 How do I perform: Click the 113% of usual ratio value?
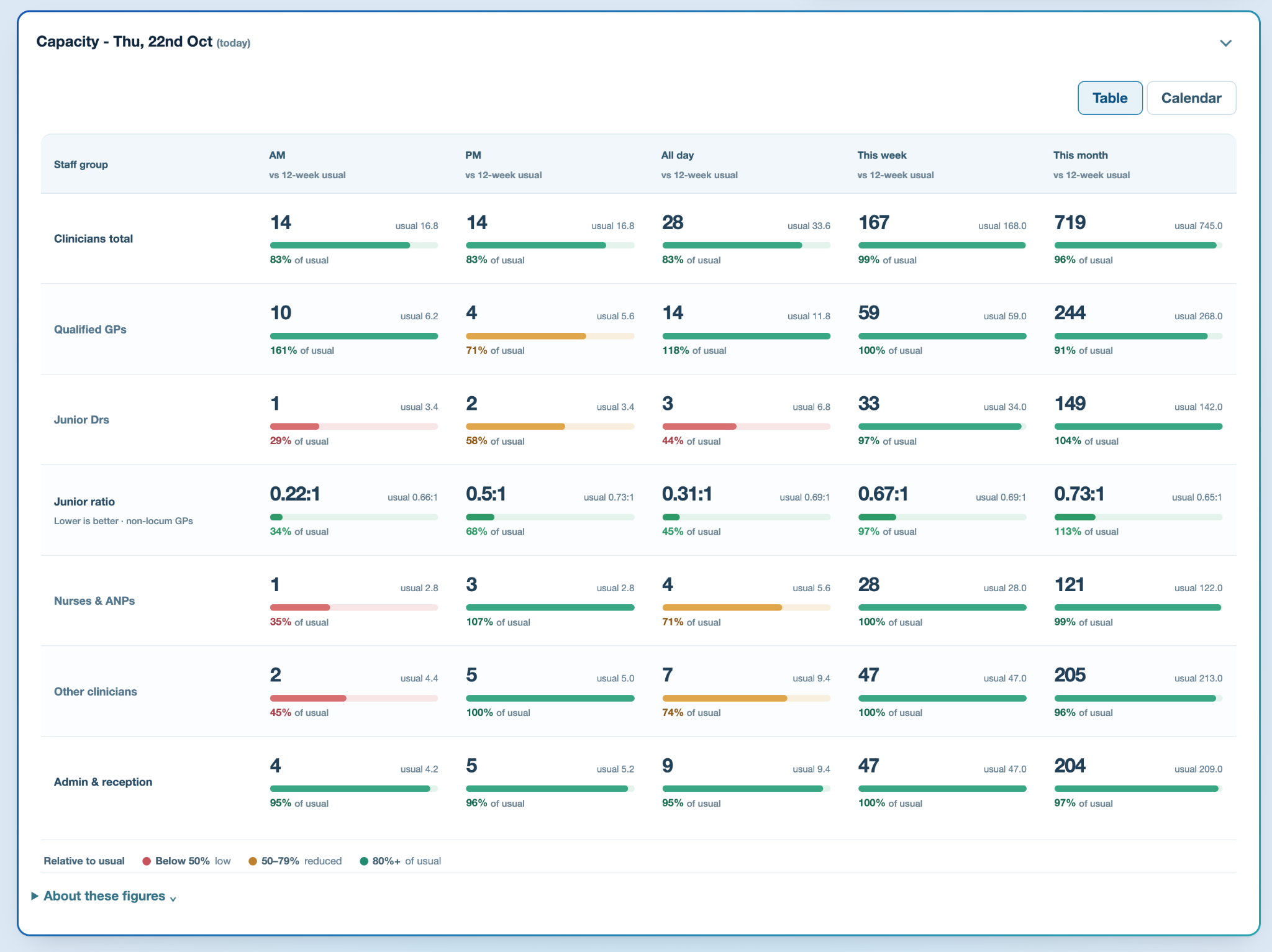click(1086, 532)
